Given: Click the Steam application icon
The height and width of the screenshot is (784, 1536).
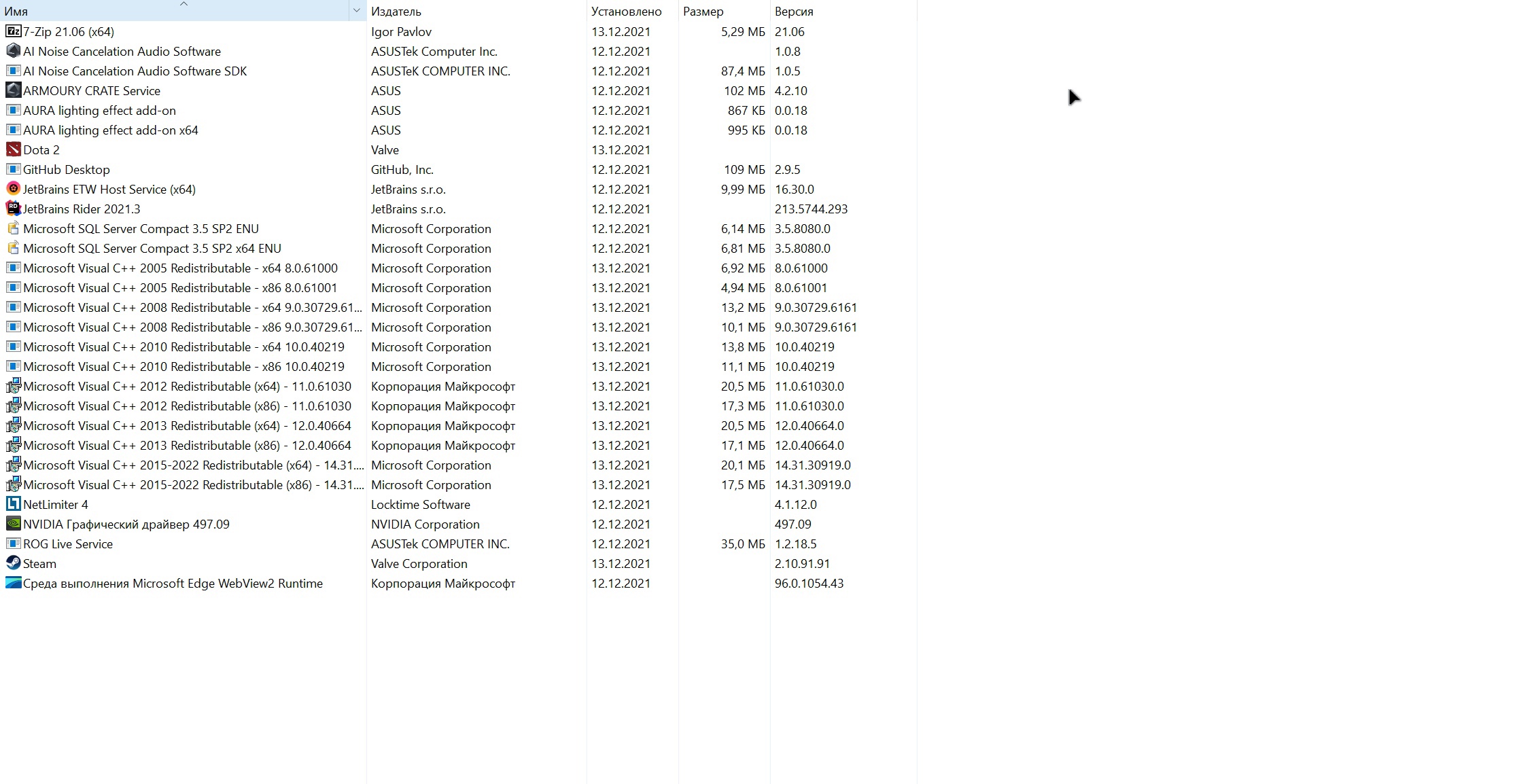Looking at the screenshot, I should (x=14, y=563).
